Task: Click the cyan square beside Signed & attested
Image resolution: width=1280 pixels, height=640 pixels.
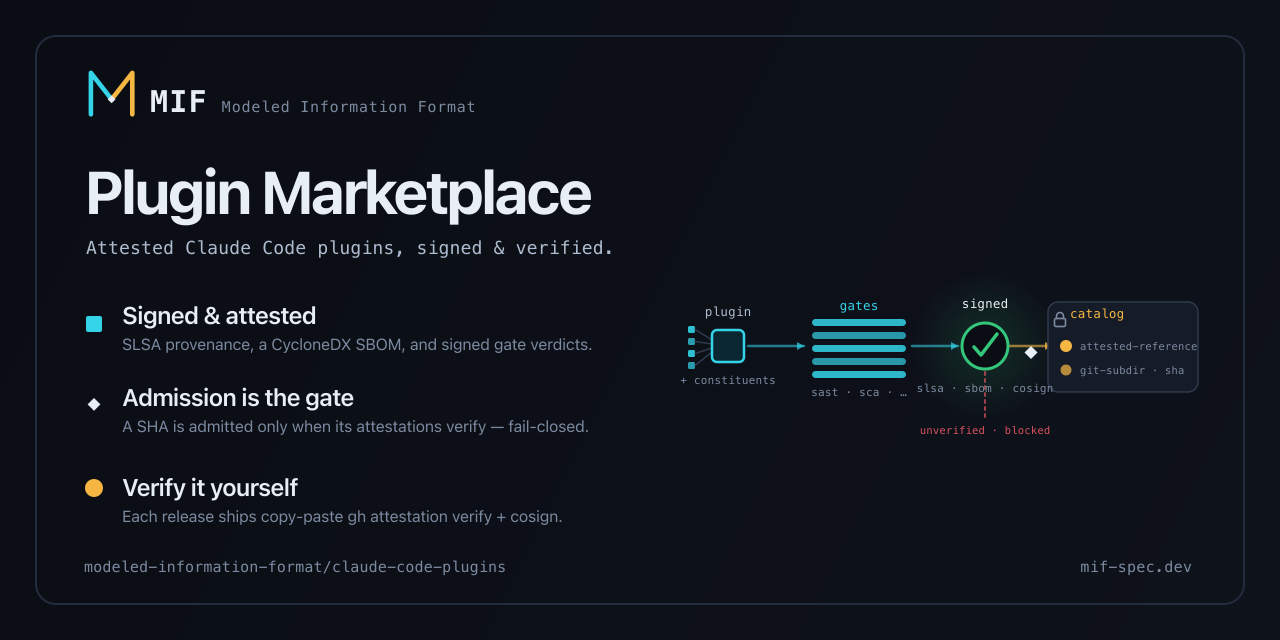Action: 94,324
